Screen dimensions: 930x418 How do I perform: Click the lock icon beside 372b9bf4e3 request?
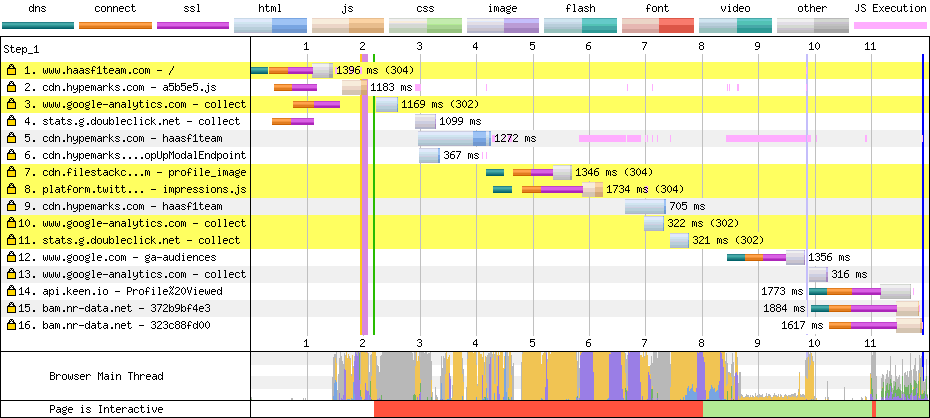point(11,308)
